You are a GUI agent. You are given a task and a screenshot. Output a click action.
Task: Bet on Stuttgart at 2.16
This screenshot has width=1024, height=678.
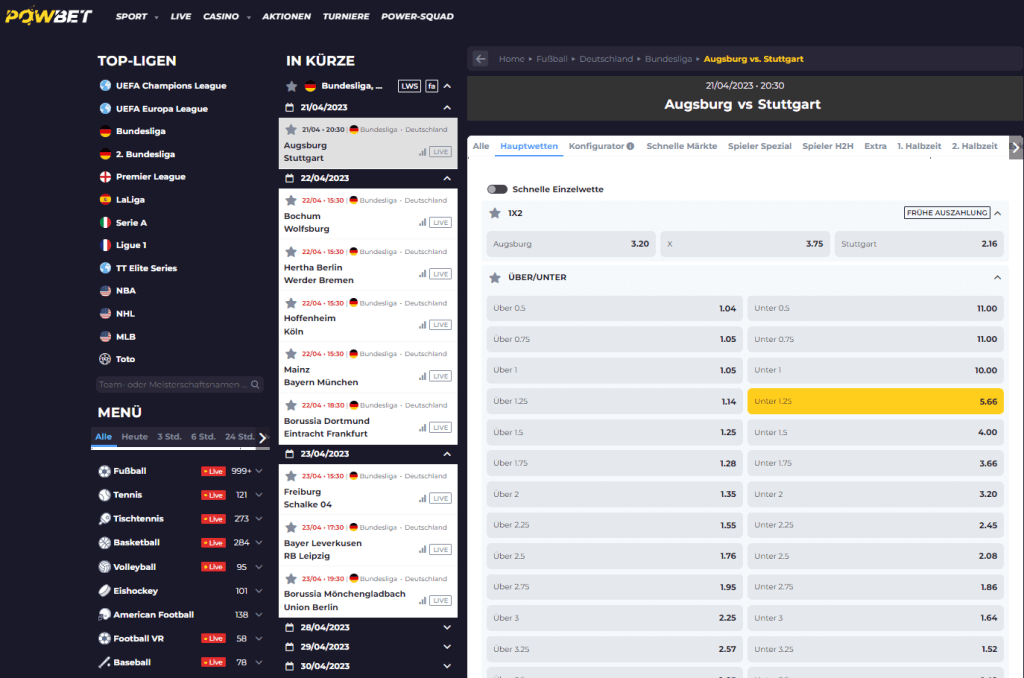[919, 244]
